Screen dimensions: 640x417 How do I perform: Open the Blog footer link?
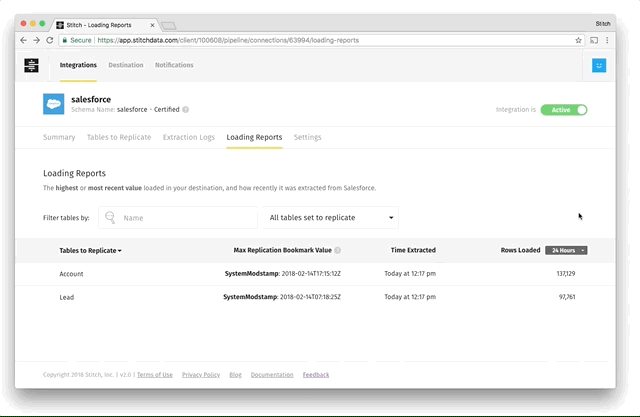click(235, 375)
